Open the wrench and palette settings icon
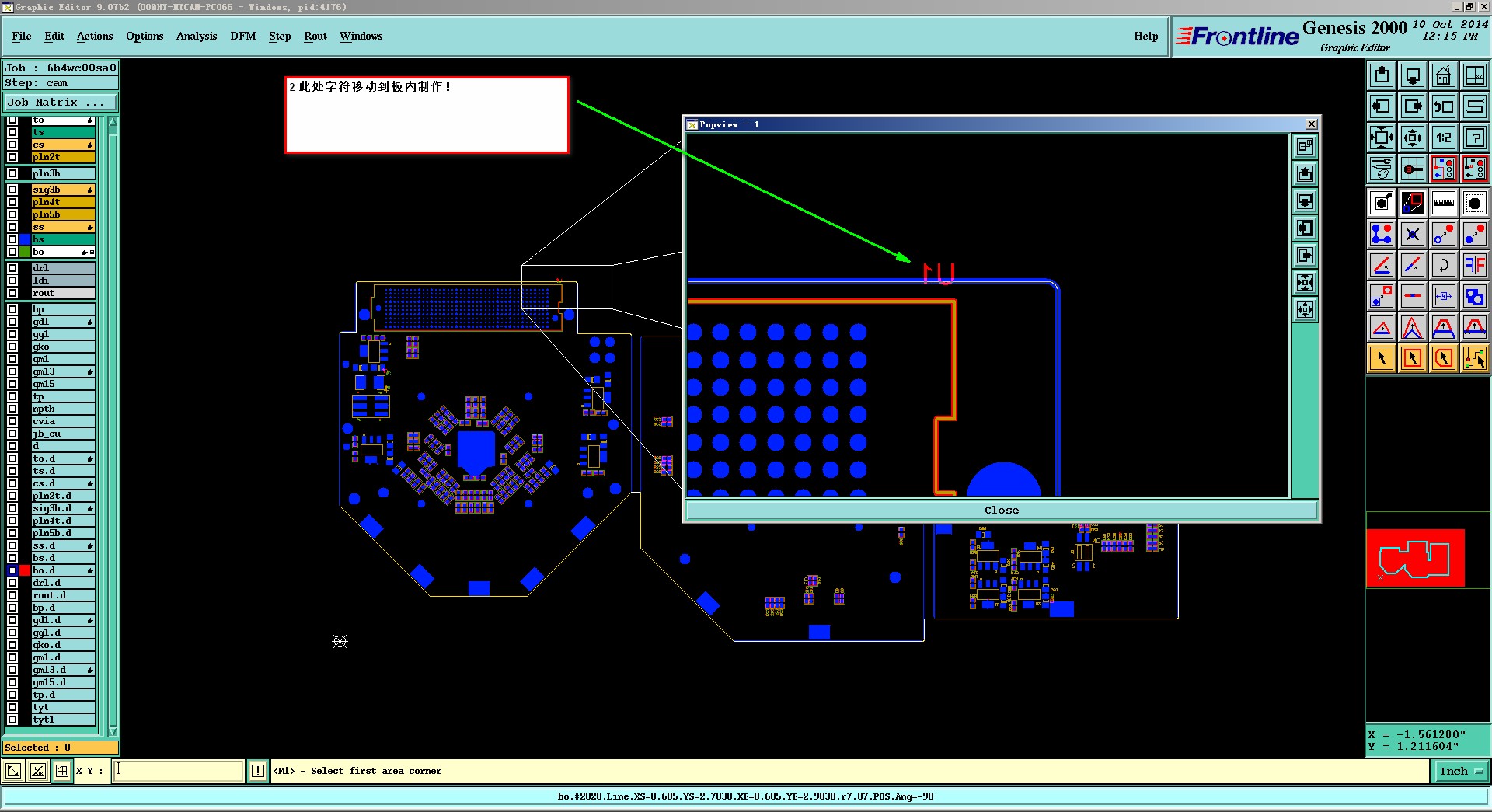The image size is (1492, 812). [1382, 169]
